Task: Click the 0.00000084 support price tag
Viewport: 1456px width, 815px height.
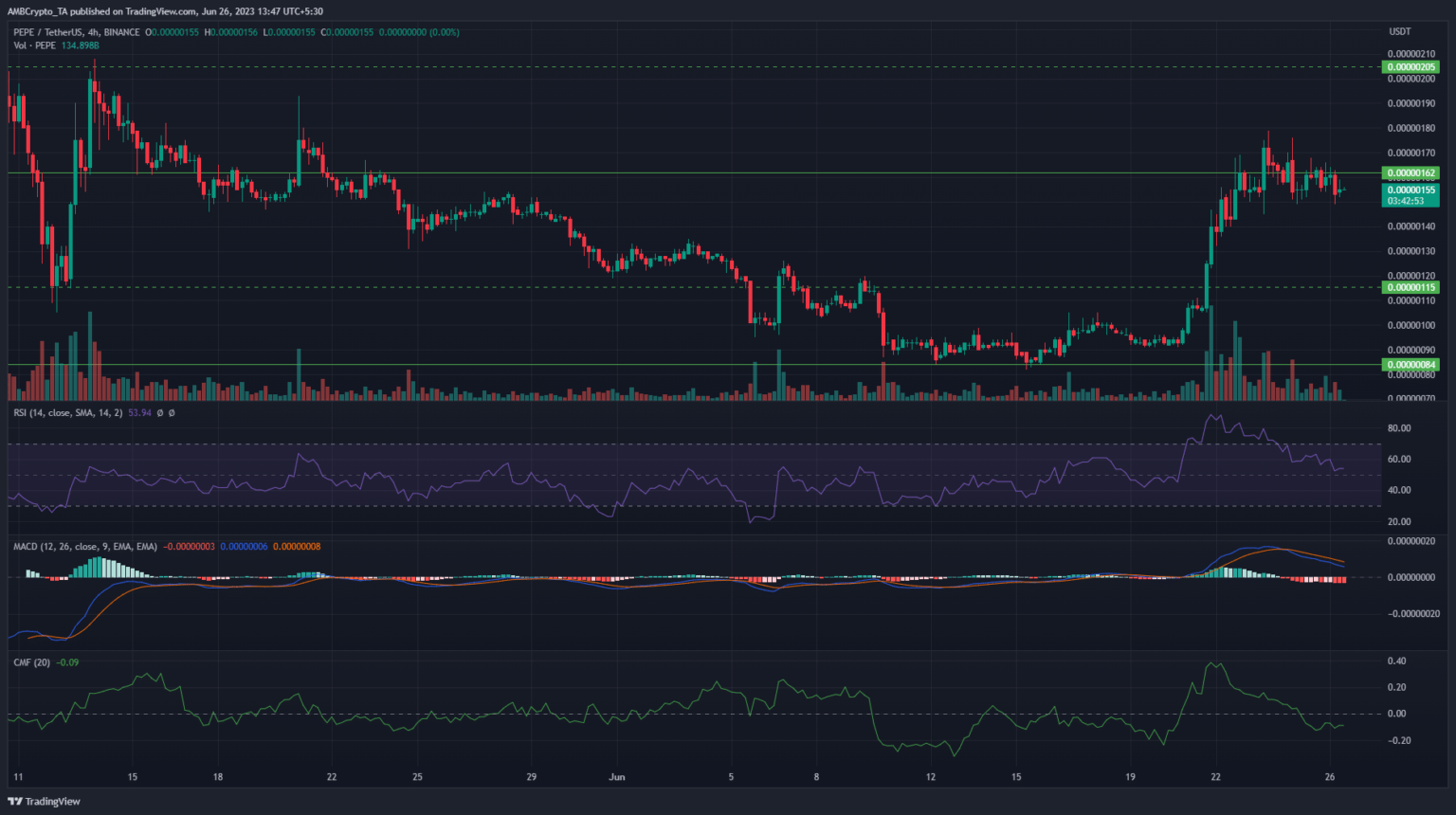Action: click(x=1411, y=365)
